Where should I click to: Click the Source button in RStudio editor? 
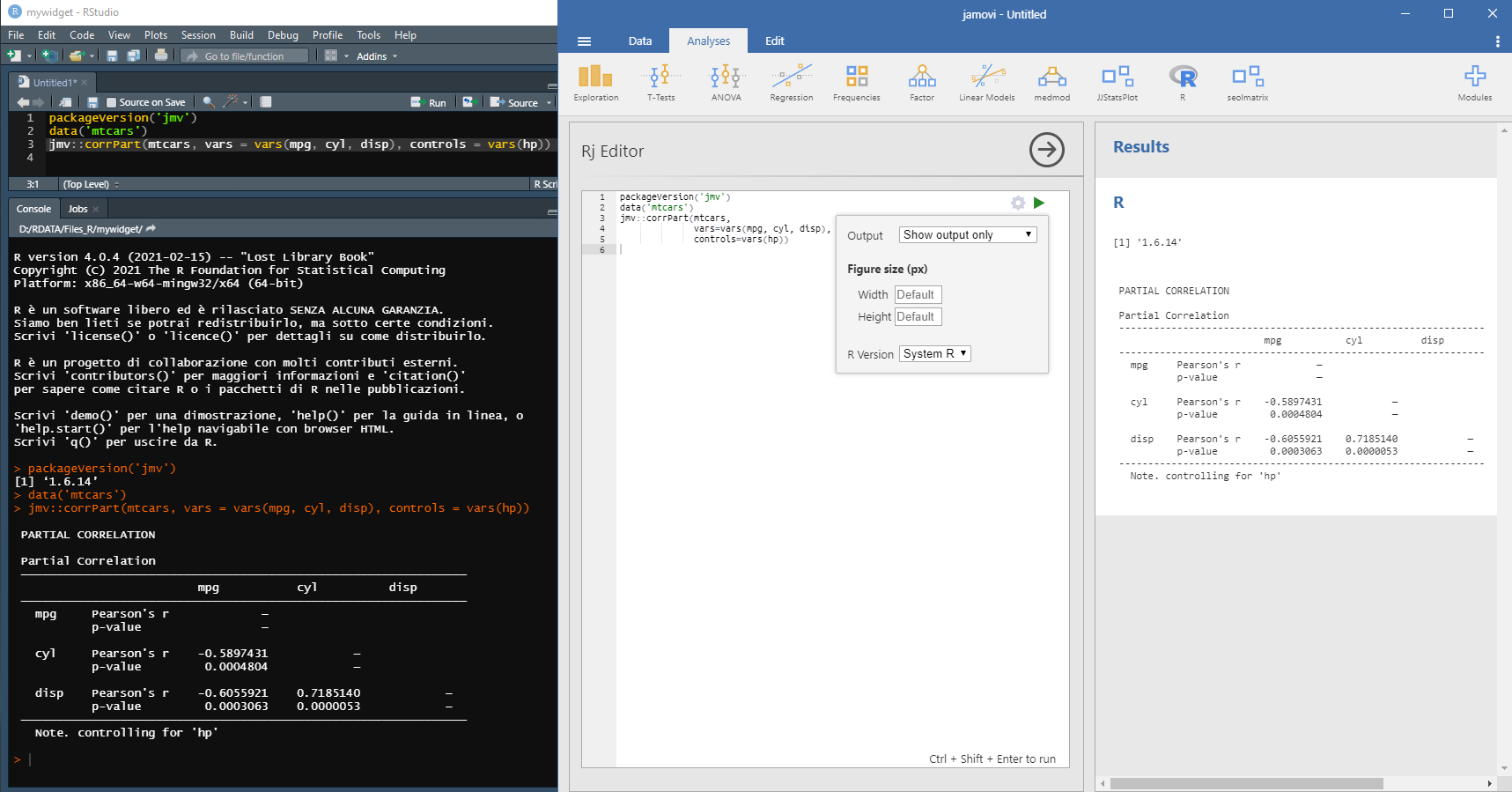[514, 103]
